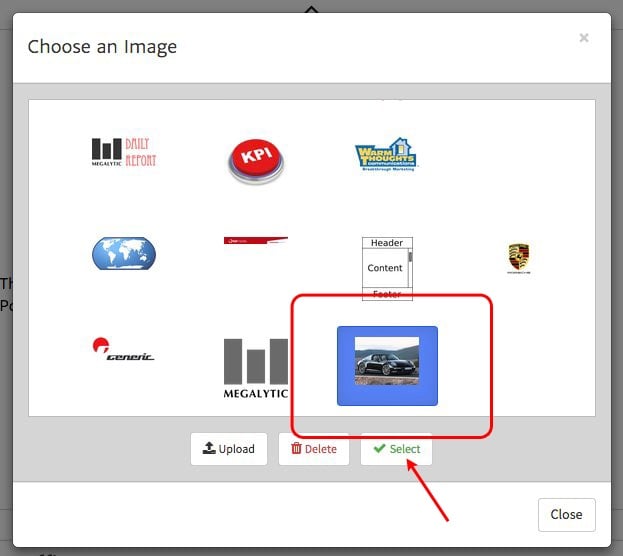Screen dimensions: 623x556
Task: Choose the large Megalytic bars logo
Action: pos(255,368)
